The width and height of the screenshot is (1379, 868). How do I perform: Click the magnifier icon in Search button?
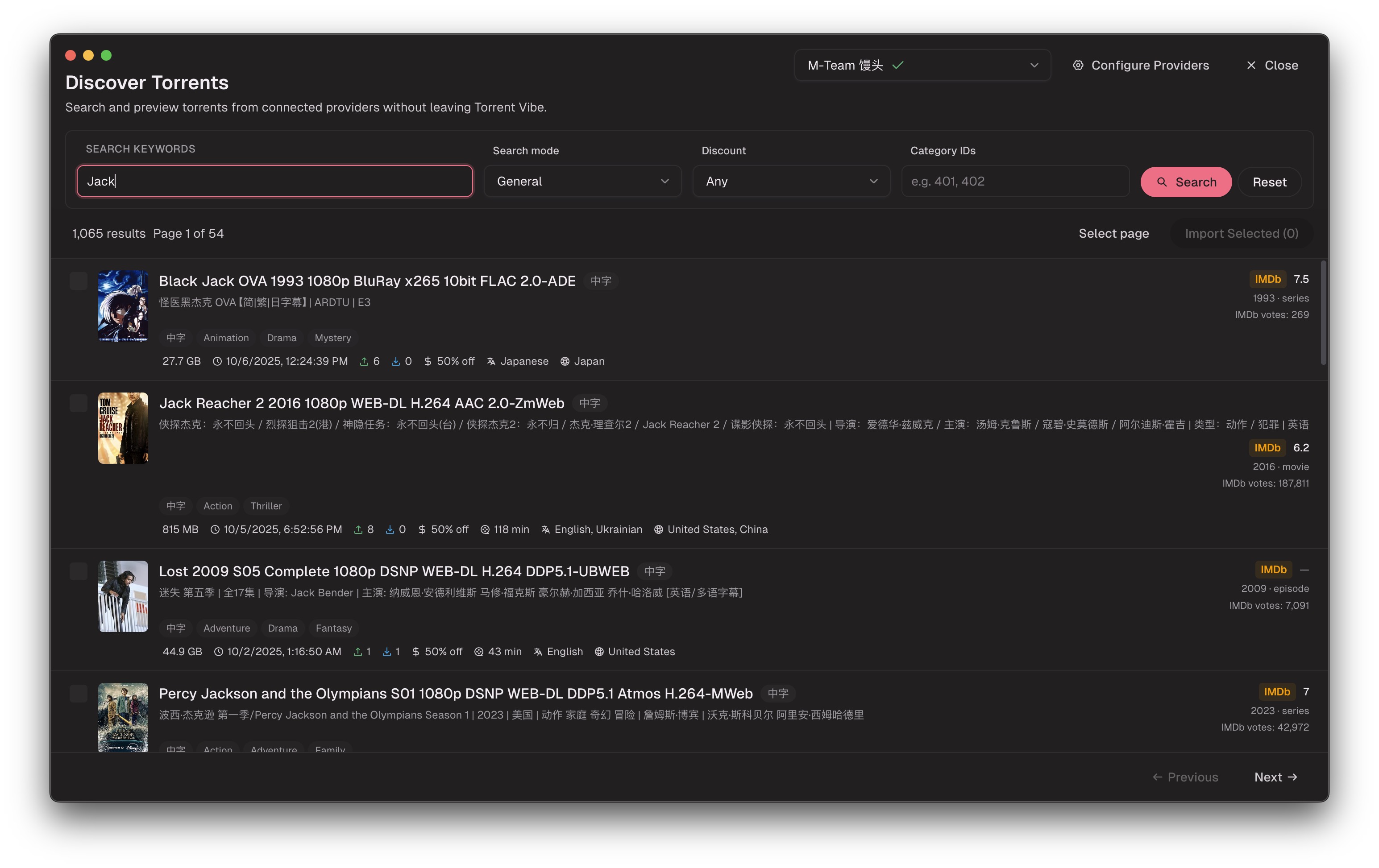click(1161, 182)
